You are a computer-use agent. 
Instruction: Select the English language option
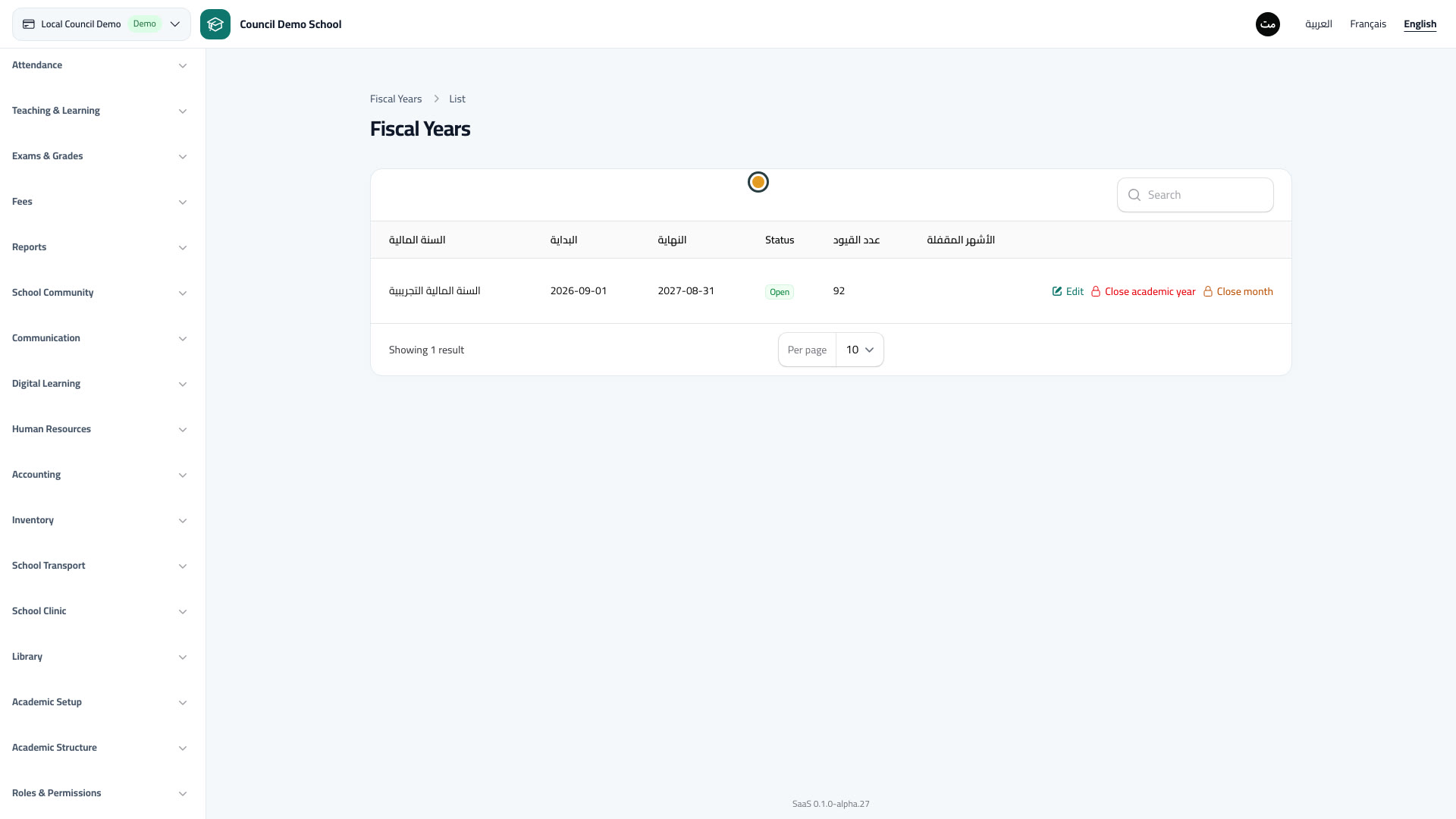(x=1420, y=24)
